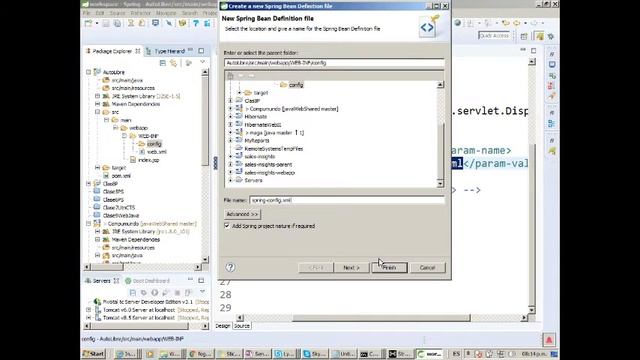Expand sales-insights-parent in the dialog tree
640x360 pixels.
click(x=231, y=164)
